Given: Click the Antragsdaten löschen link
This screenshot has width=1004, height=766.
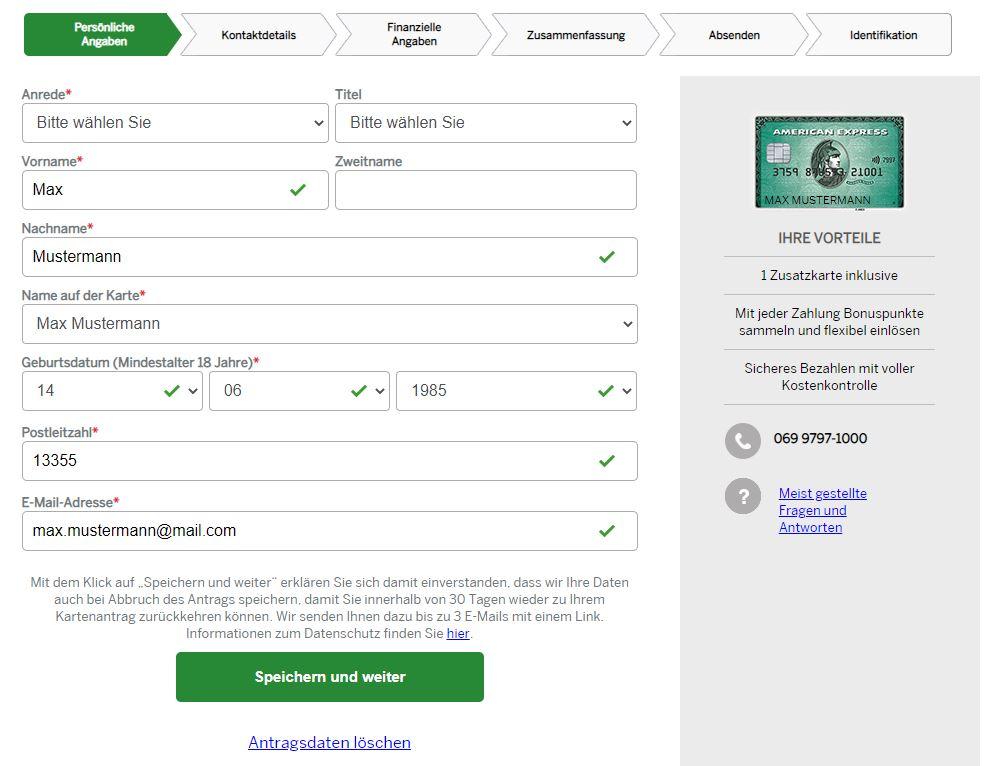Looking at the screenshot, I should [329, 742].
